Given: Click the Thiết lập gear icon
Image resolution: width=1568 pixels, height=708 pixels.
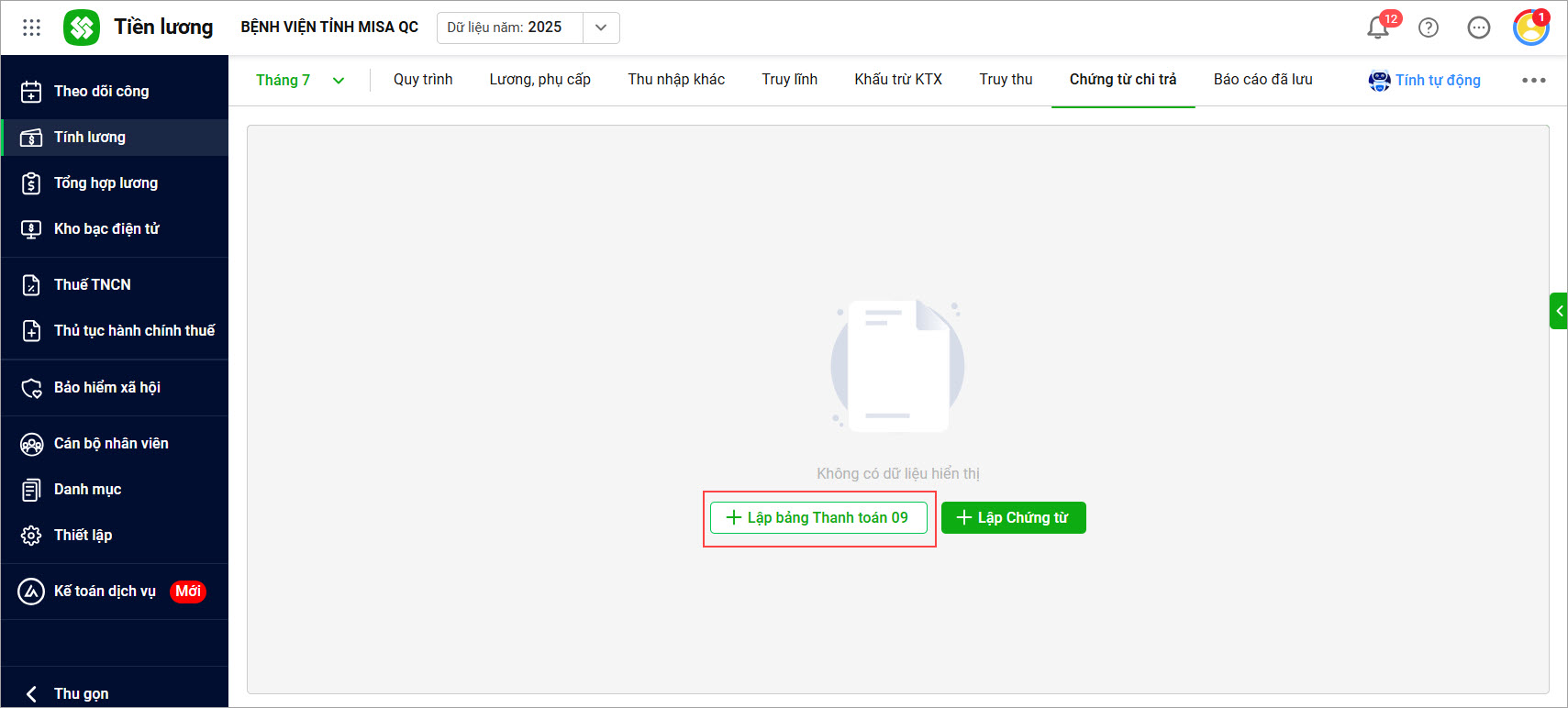Looking at the screenshot, I should (31, 536).
